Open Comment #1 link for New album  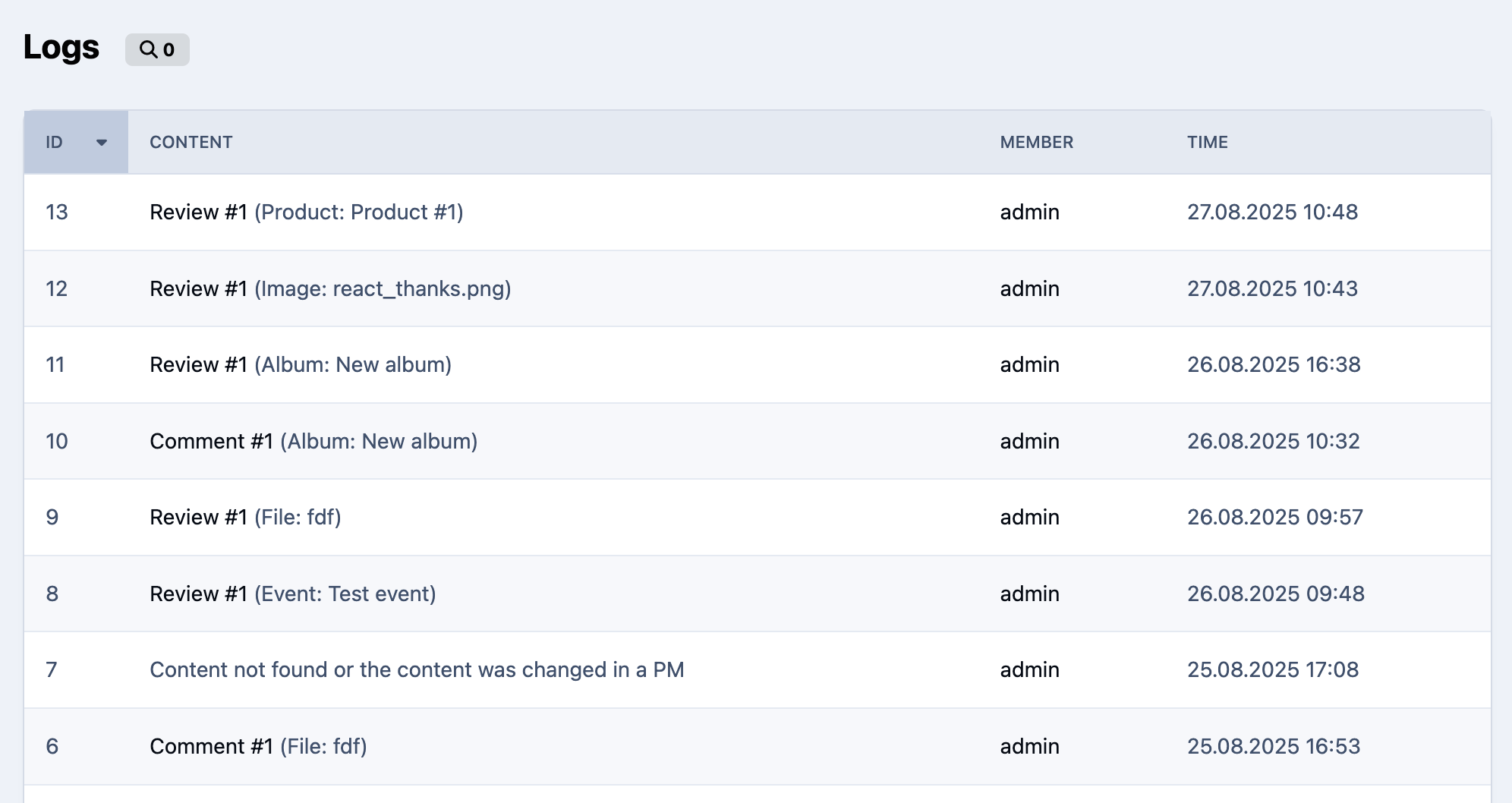[211, 442]
